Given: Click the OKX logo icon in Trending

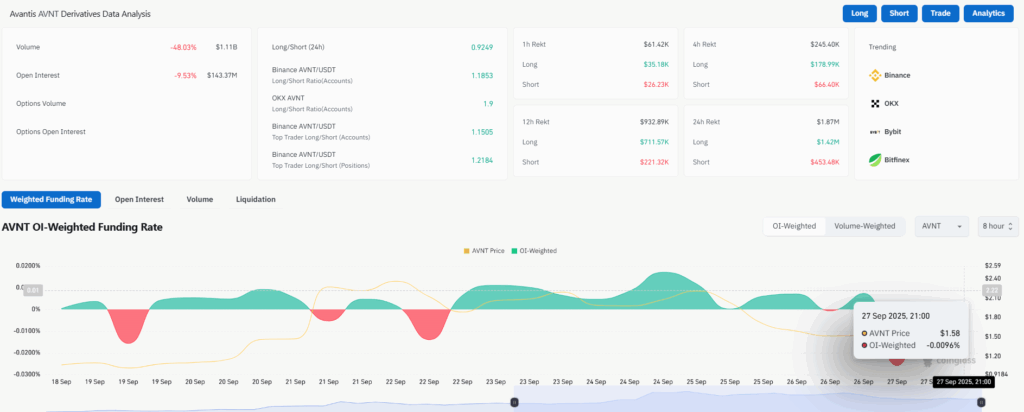Looking at the screenshot, I should [x=874, y=103].
